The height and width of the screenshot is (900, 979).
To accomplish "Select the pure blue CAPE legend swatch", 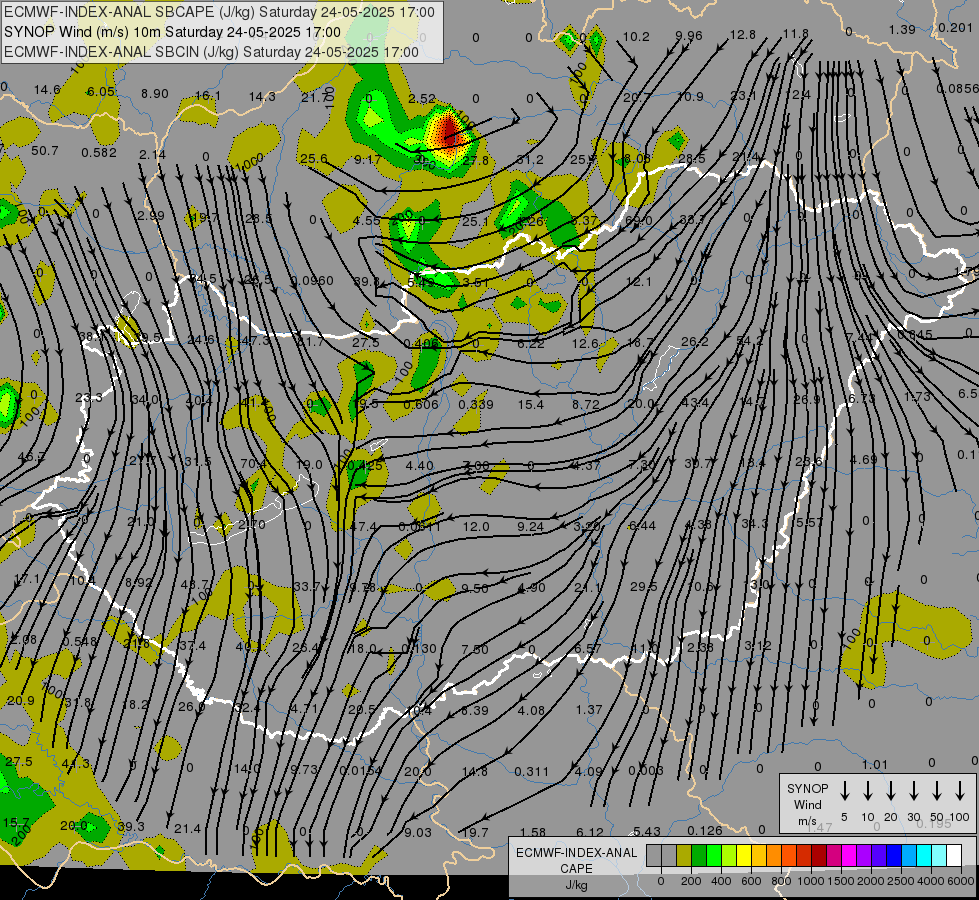I will [x=893, y=856].
